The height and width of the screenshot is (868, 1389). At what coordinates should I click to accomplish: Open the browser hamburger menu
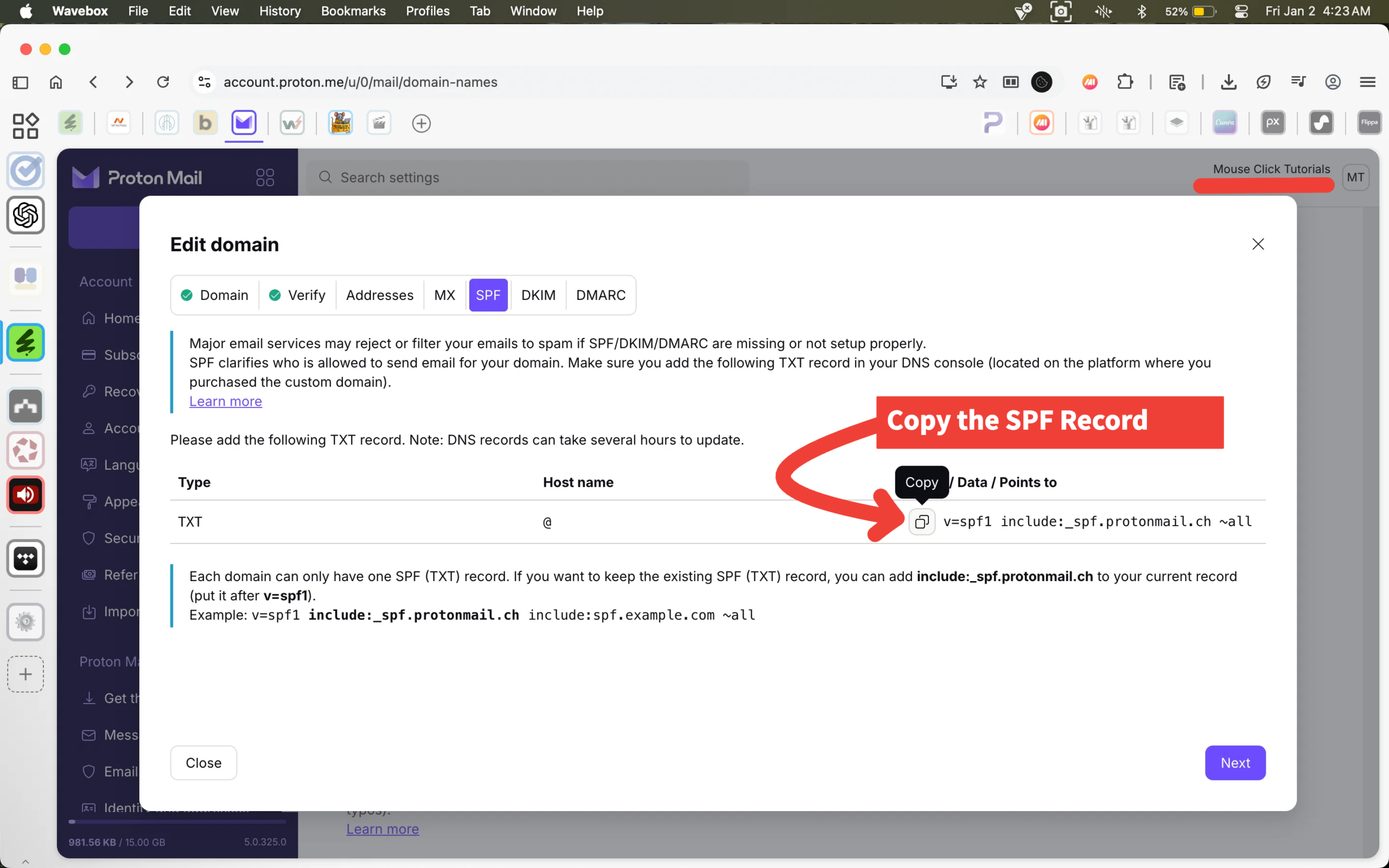tap(1367, 82)
